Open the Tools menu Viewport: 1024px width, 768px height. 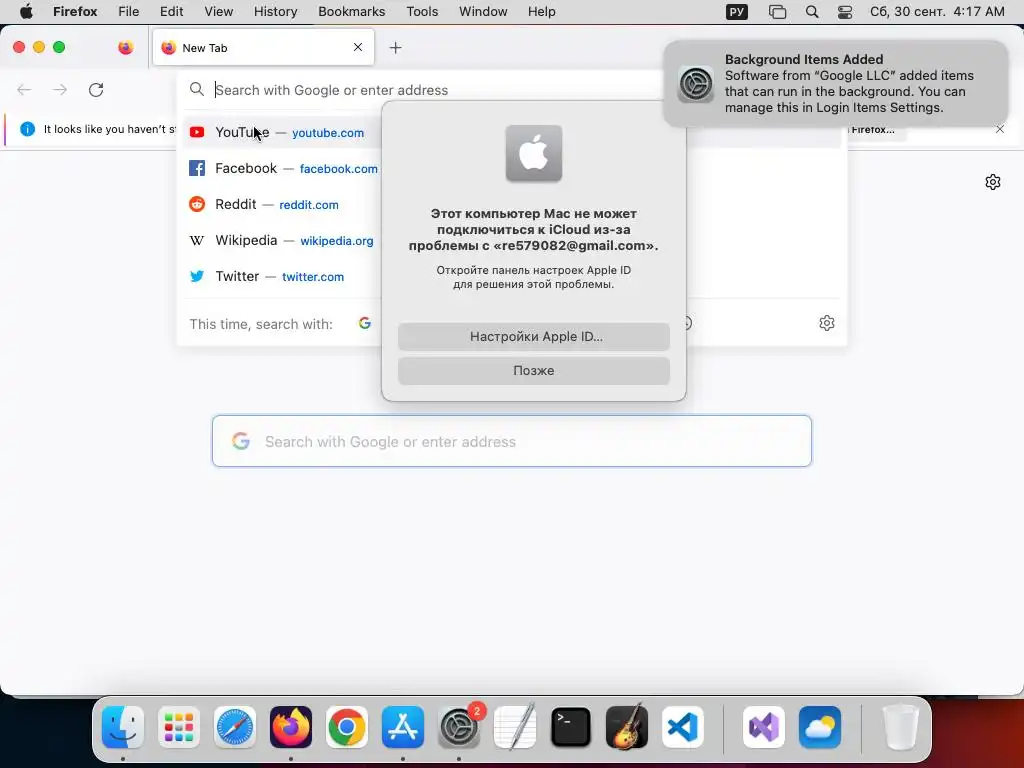(x=422, y=12)
